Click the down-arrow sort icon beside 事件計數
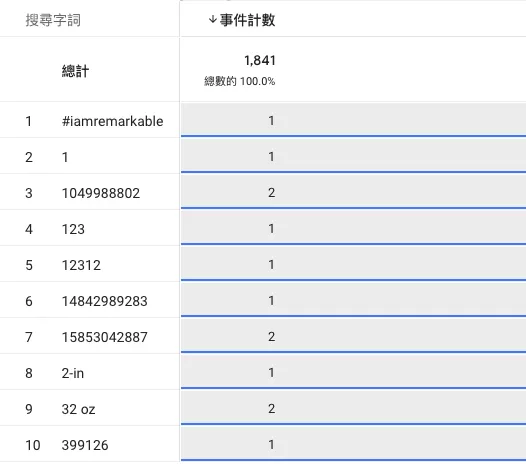 point(212,19)
